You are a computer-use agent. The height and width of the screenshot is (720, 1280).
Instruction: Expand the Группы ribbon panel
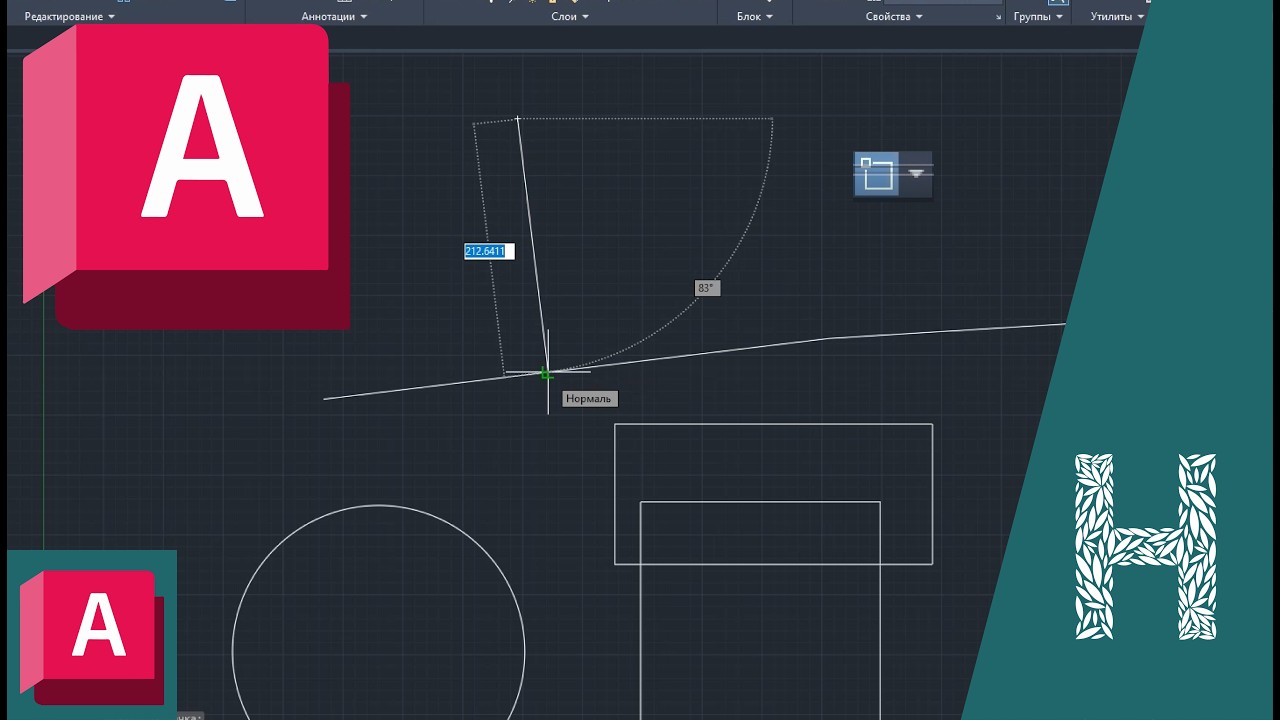click(1037, 17)
